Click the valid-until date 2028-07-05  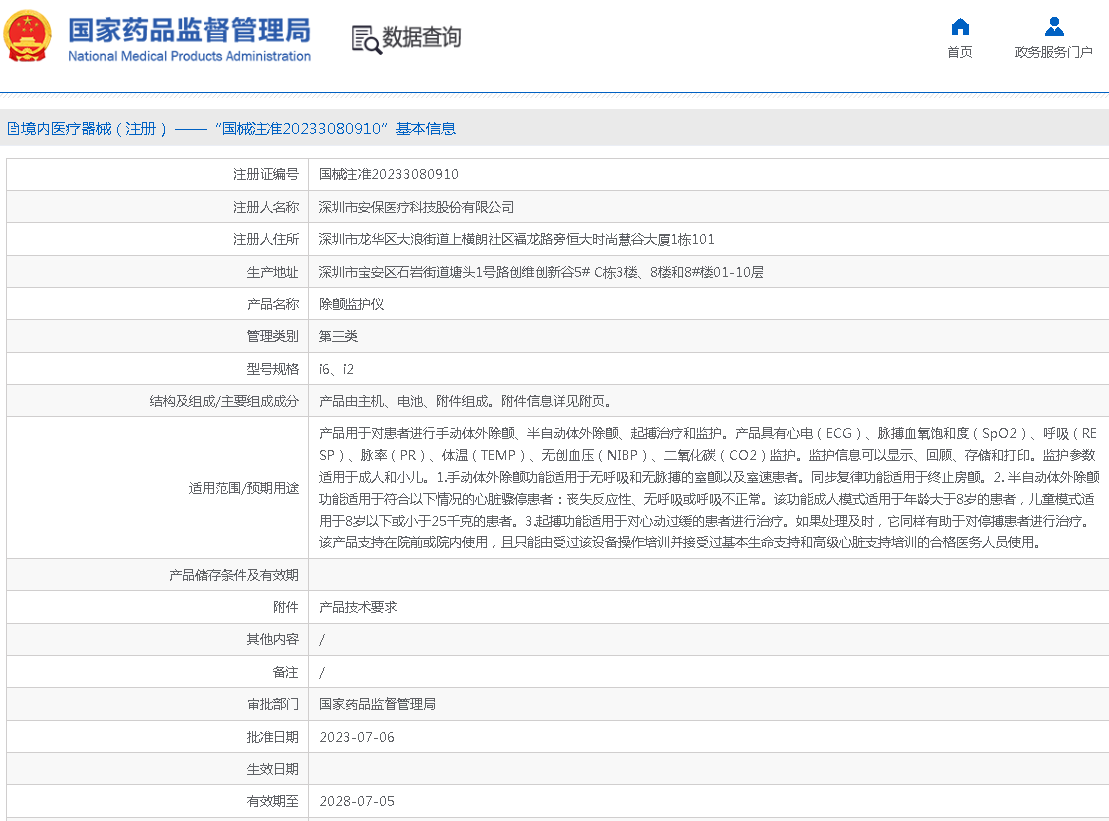[x=357, y=801]
